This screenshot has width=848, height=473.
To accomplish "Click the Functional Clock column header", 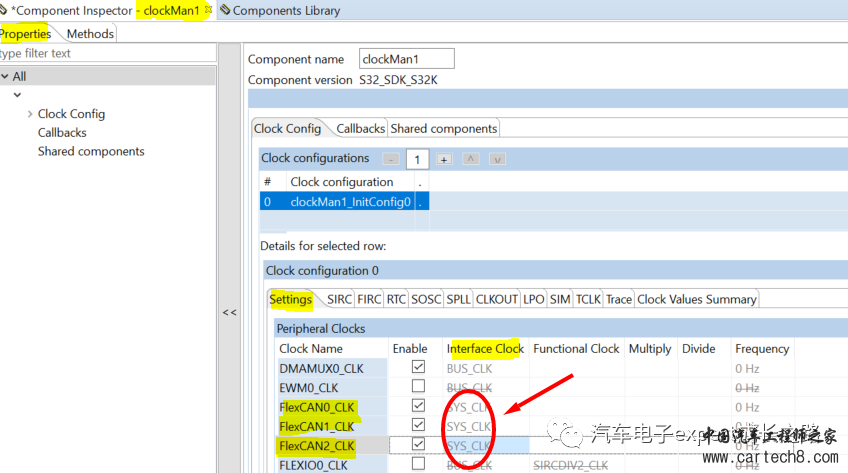I will point(576,349).
